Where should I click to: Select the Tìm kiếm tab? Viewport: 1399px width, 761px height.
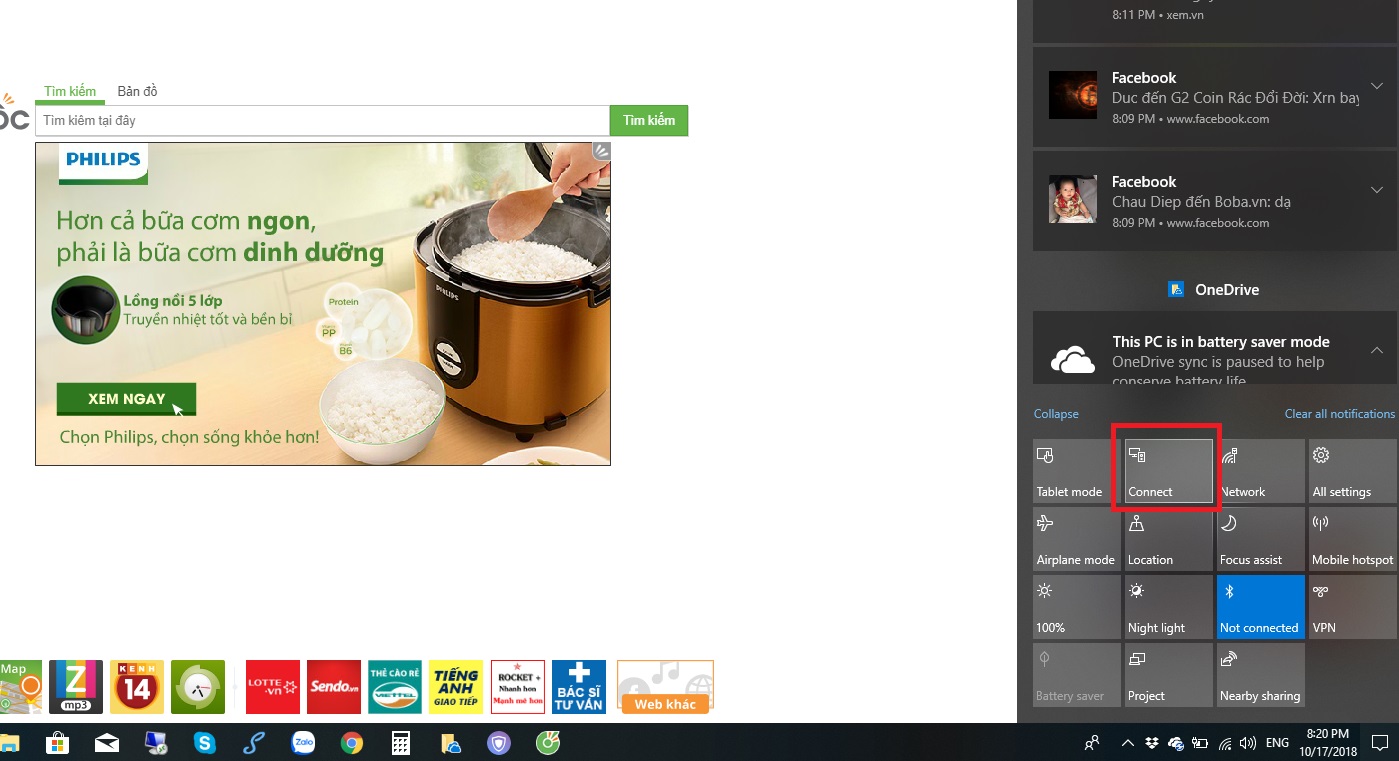(x=70, y=91)
